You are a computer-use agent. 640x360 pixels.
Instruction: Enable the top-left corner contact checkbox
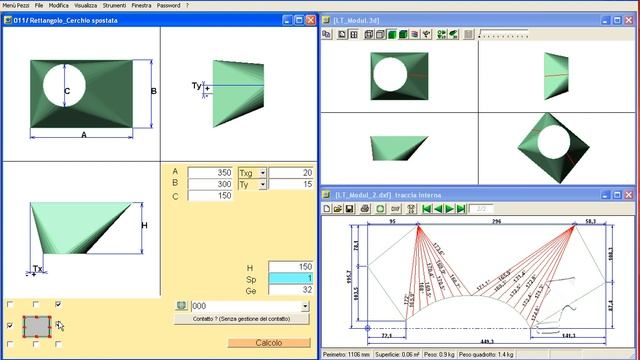click(x=10, y=304)
